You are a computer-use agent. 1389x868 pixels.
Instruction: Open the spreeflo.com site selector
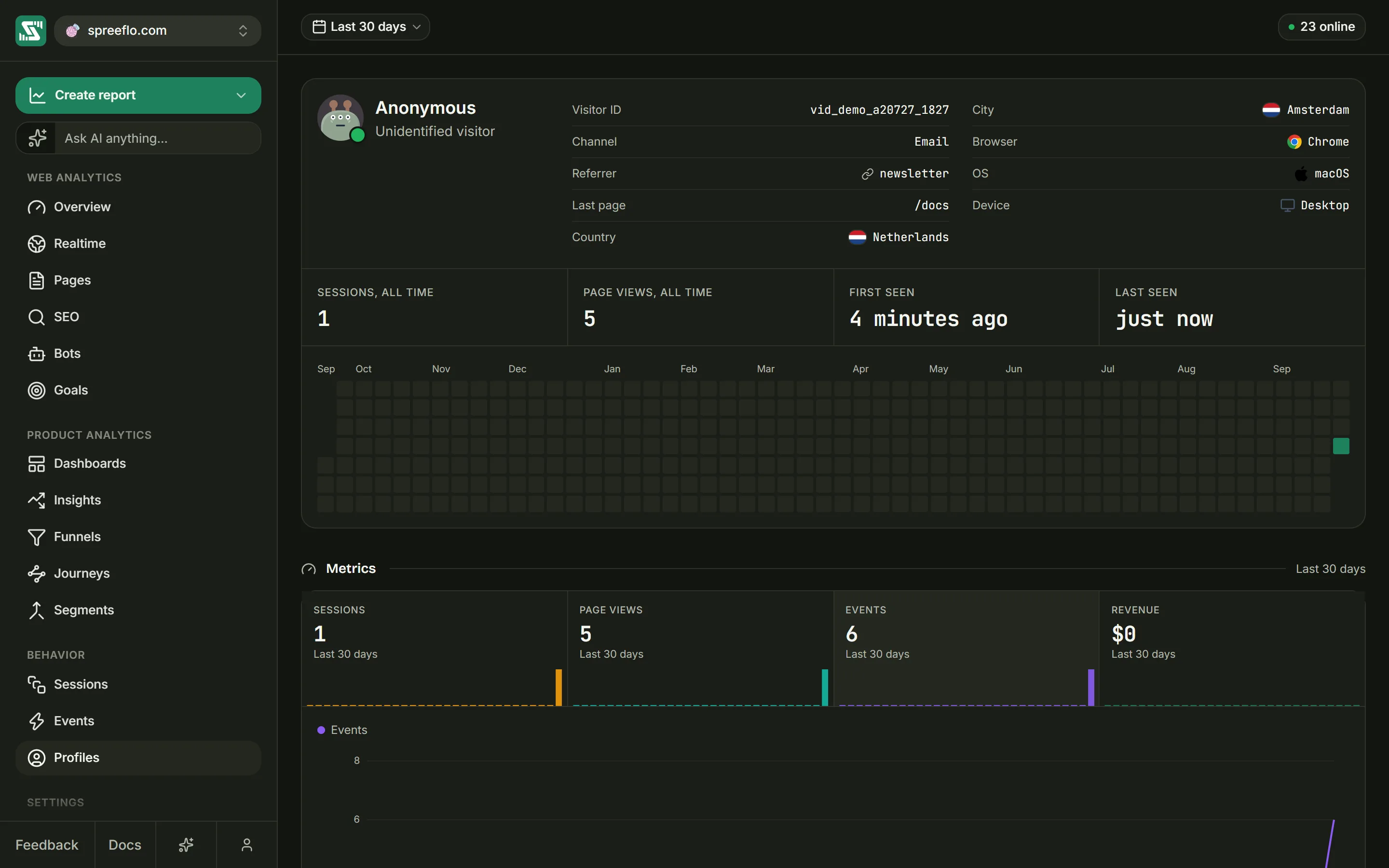point(157,30)
